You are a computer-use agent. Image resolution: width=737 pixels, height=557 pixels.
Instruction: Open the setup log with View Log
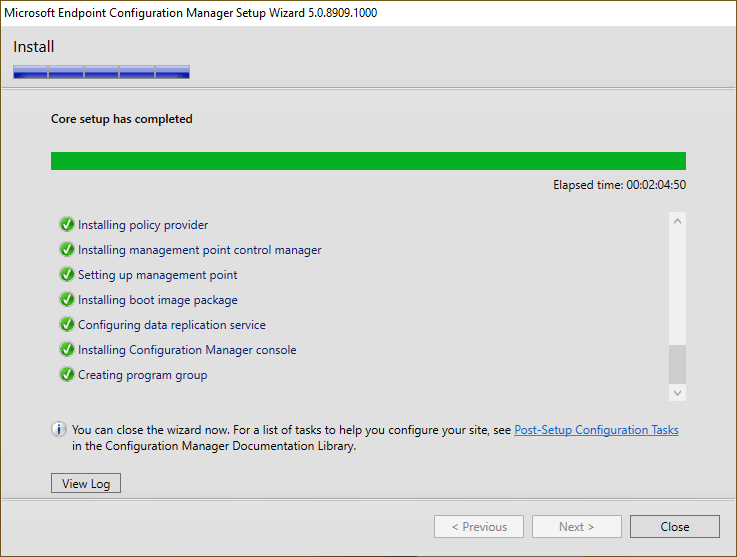[86, 484]
